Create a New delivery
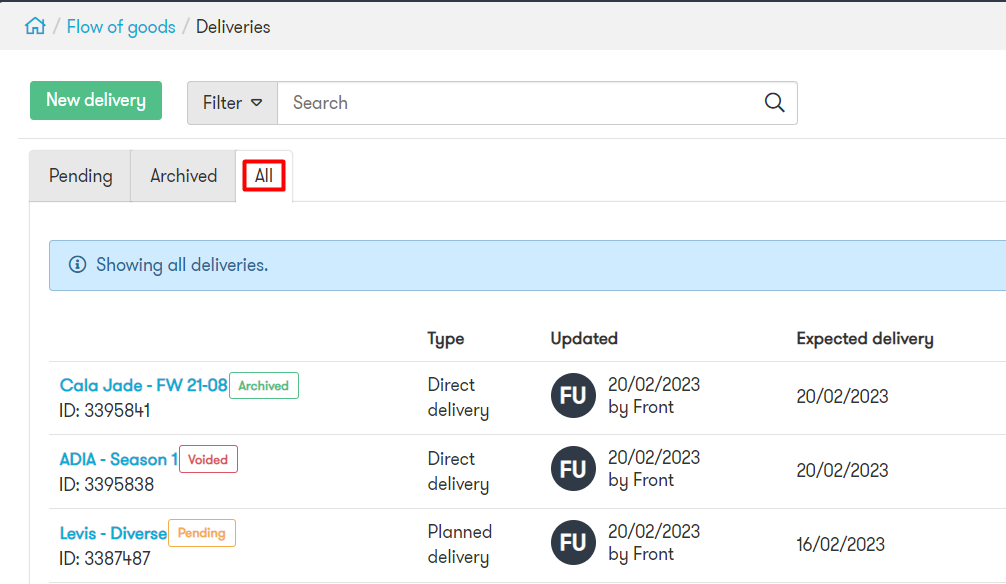The width and height of the screenshot is (1006, 584). [96, 100]
